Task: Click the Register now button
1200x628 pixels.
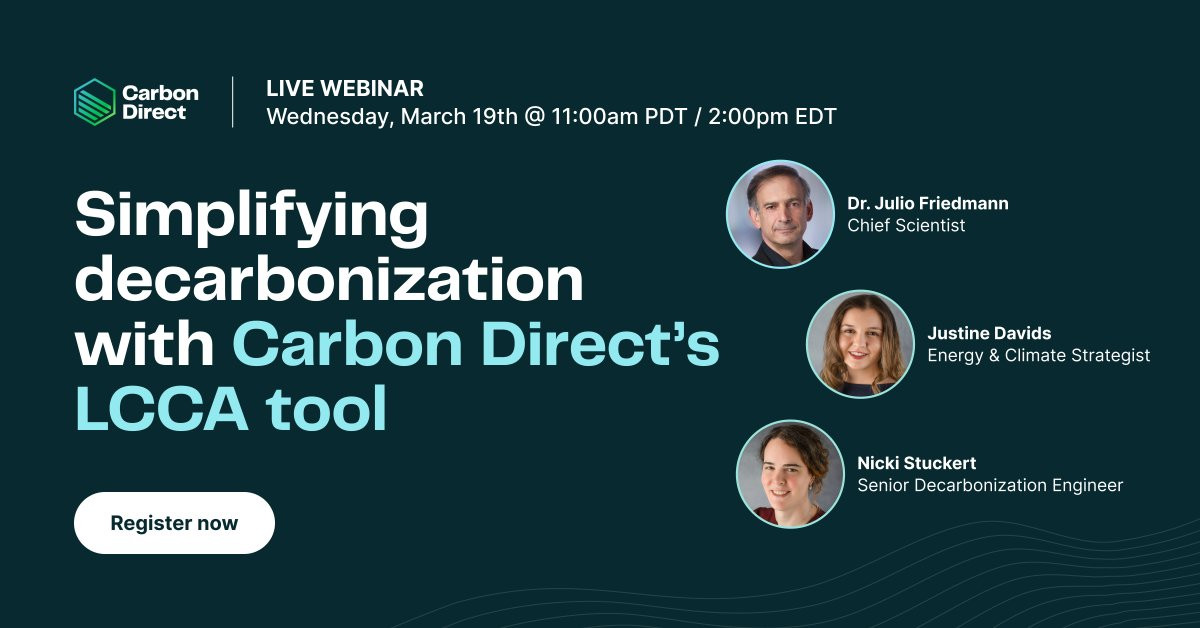Action: pos(174,523)
